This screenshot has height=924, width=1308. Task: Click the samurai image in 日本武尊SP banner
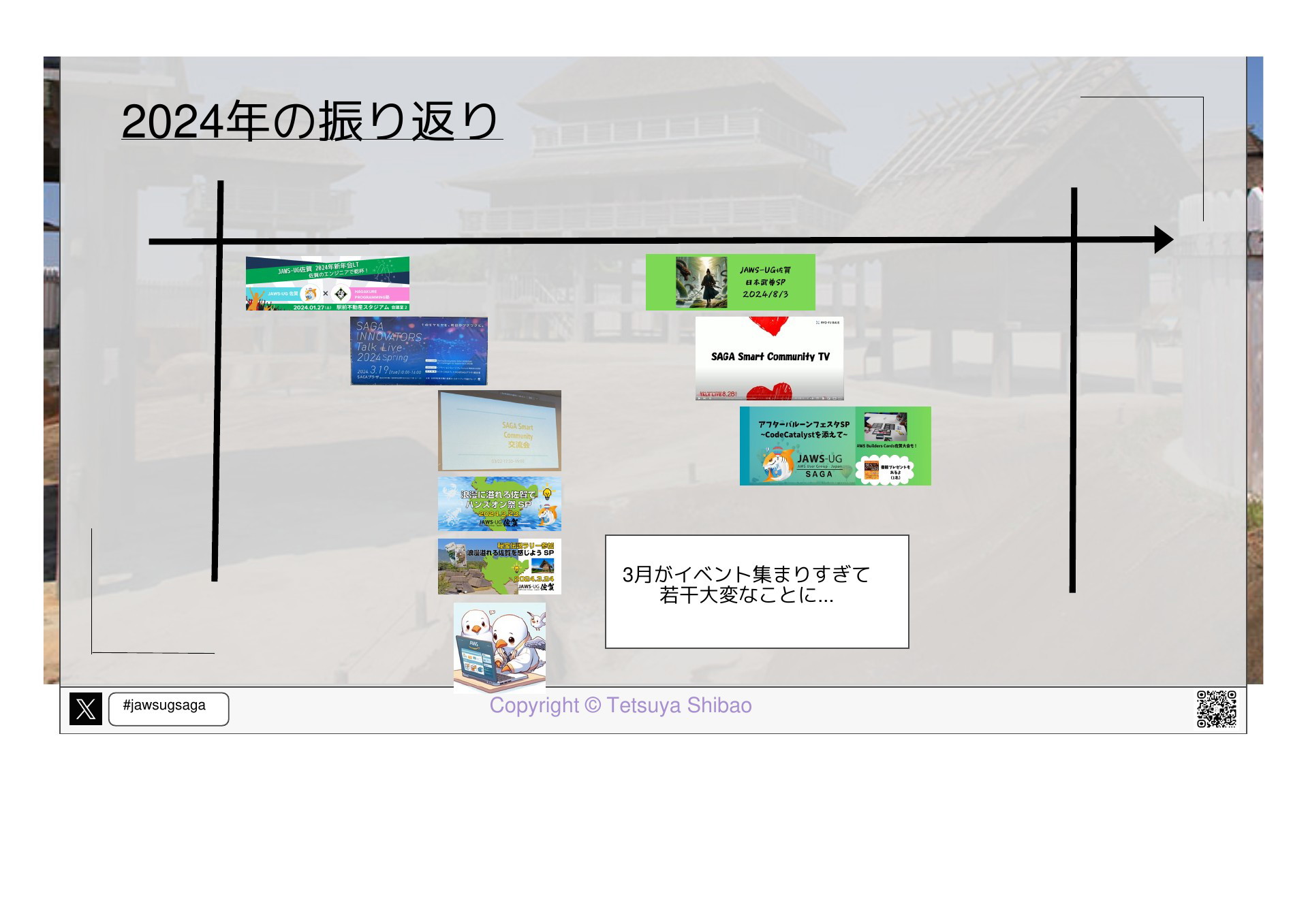click(701, 283)
